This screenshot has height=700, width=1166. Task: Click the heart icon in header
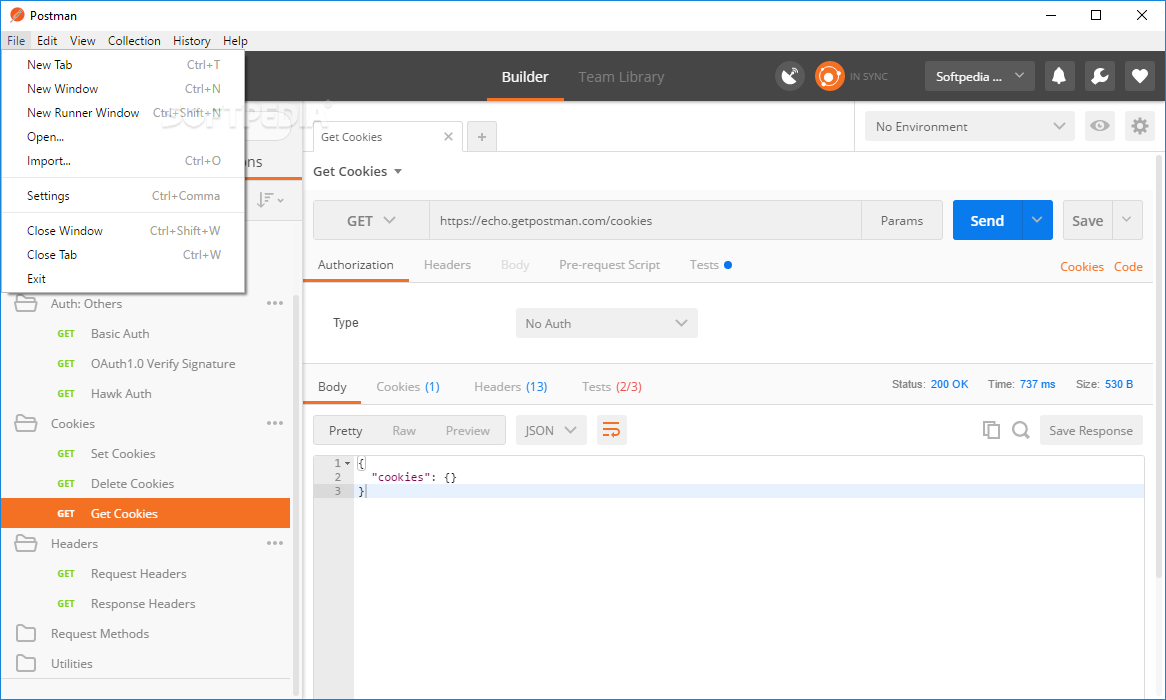pos(1139,76)
